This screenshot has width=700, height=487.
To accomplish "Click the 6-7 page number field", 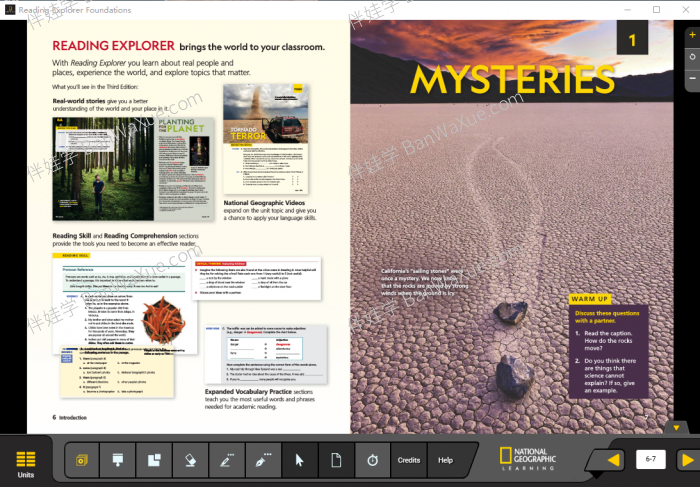I will point(650,459).
